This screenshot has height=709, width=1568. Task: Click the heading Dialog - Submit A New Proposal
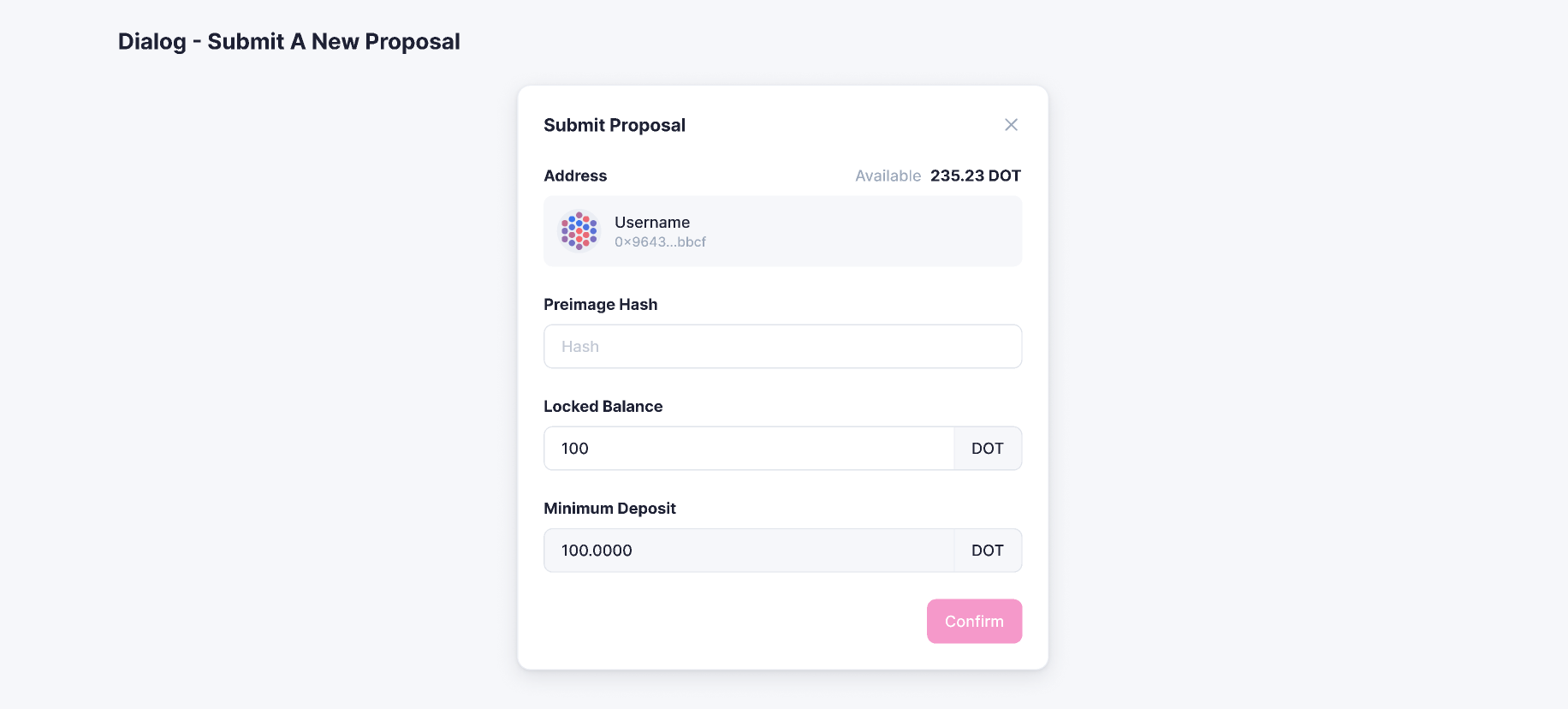(x=289, y=41)
